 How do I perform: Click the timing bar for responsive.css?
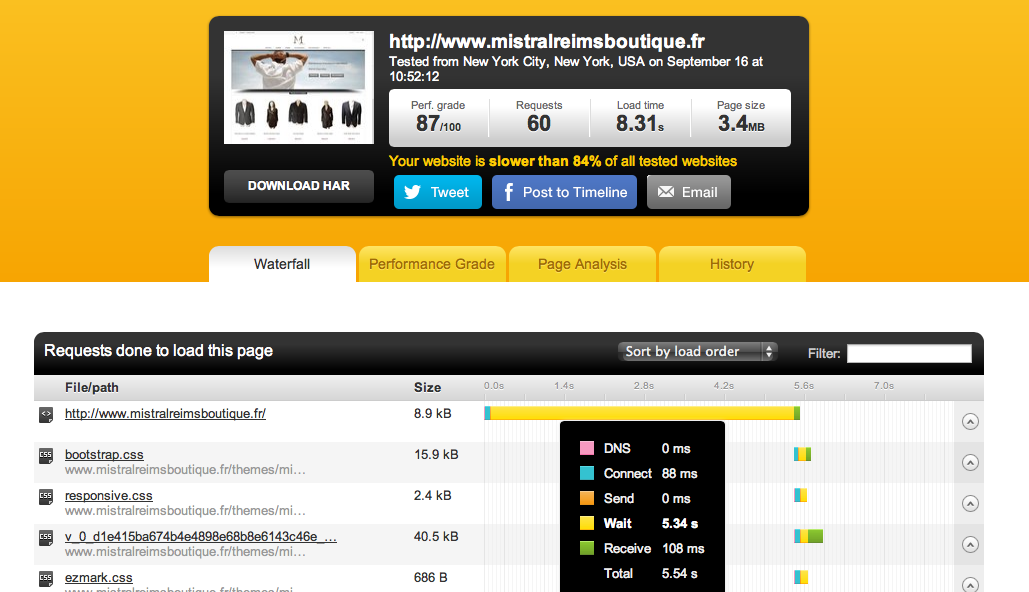[800, 495]
